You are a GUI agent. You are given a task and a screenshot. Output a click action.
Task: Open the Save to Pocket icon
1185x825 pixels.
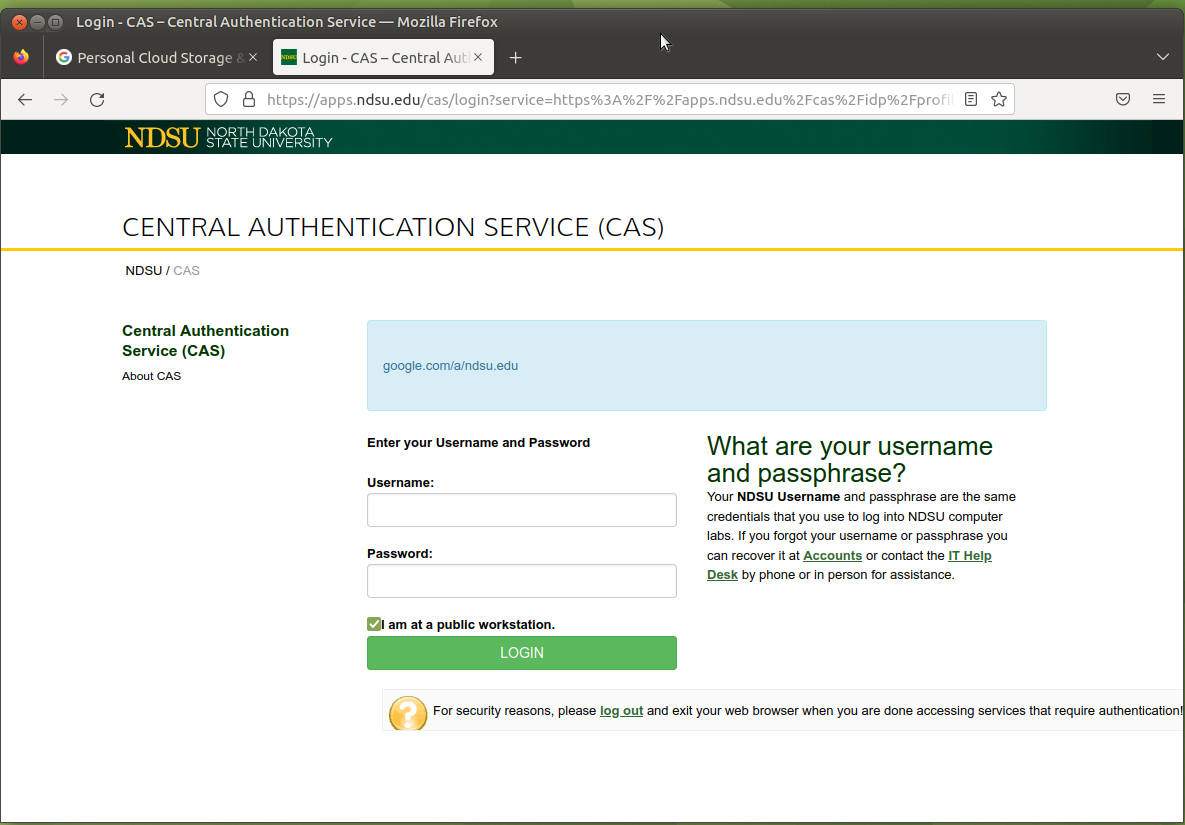1123,99
